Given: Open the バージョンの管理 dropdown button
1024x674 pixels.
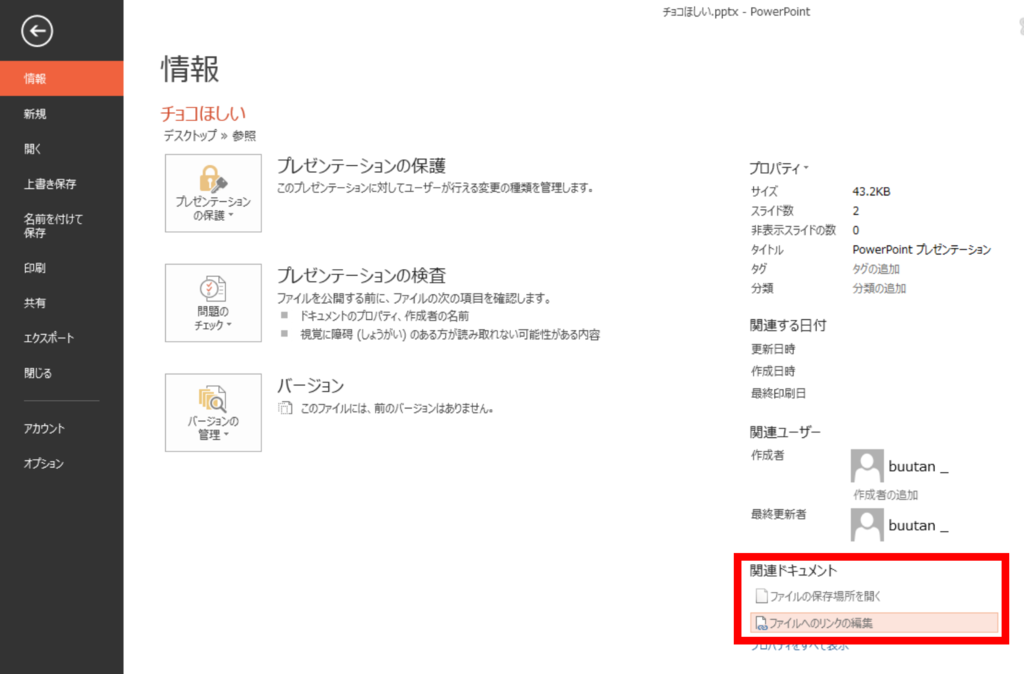Looking at the screenshot, I should 213,413.
